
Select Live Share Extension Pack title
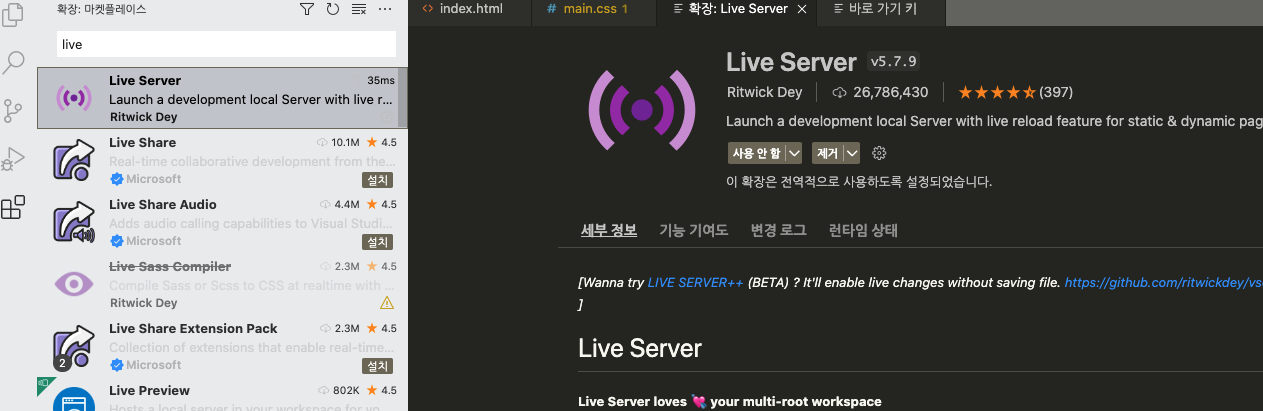[x=193, y=328]
